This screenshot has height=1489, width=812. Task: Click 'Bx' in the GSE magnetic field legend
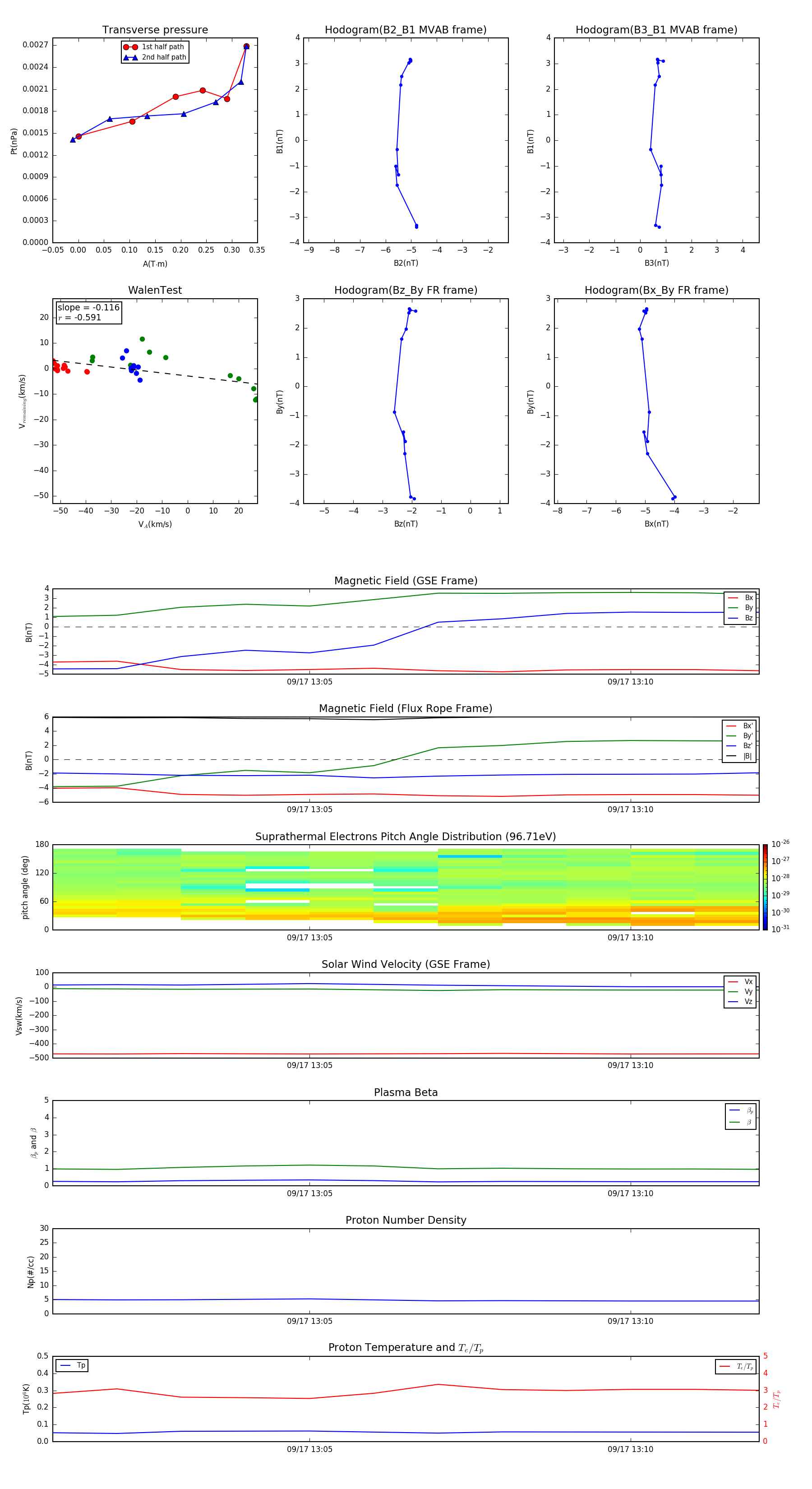click(741, 598)
